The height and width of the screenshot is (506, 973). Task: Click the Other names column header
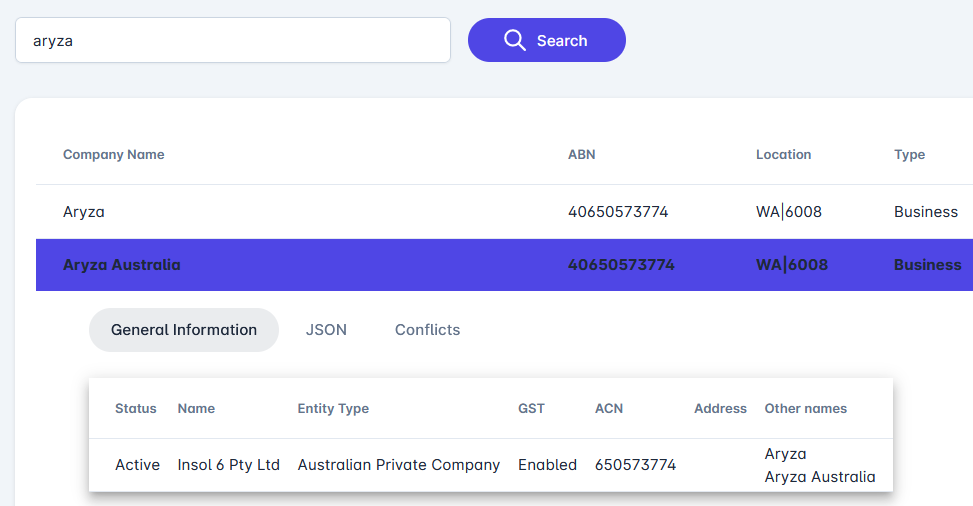[x=805, y=409]
